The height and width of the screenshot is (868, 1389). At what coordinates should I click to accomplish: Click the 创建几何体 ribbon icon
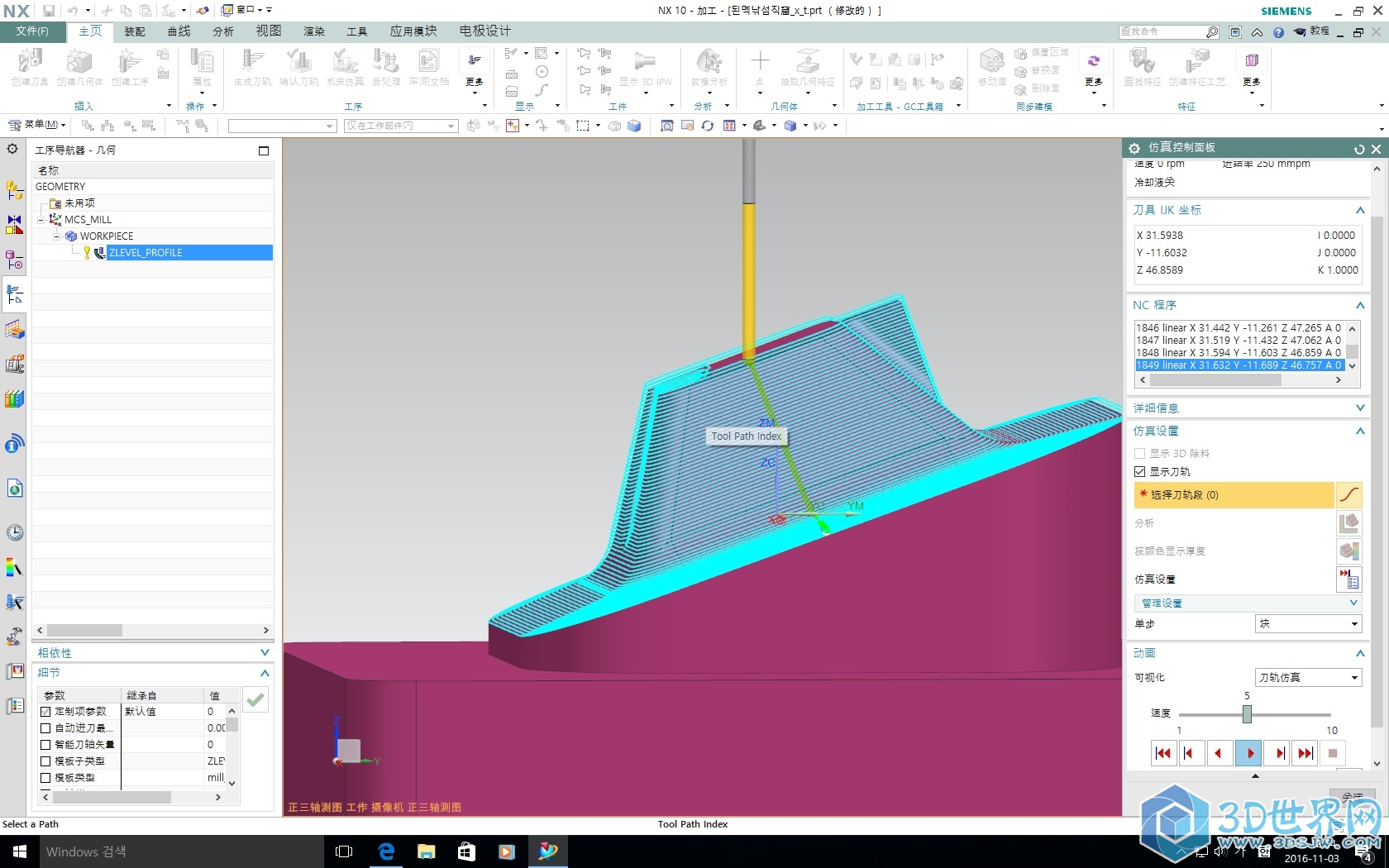[x=79, y=68]
